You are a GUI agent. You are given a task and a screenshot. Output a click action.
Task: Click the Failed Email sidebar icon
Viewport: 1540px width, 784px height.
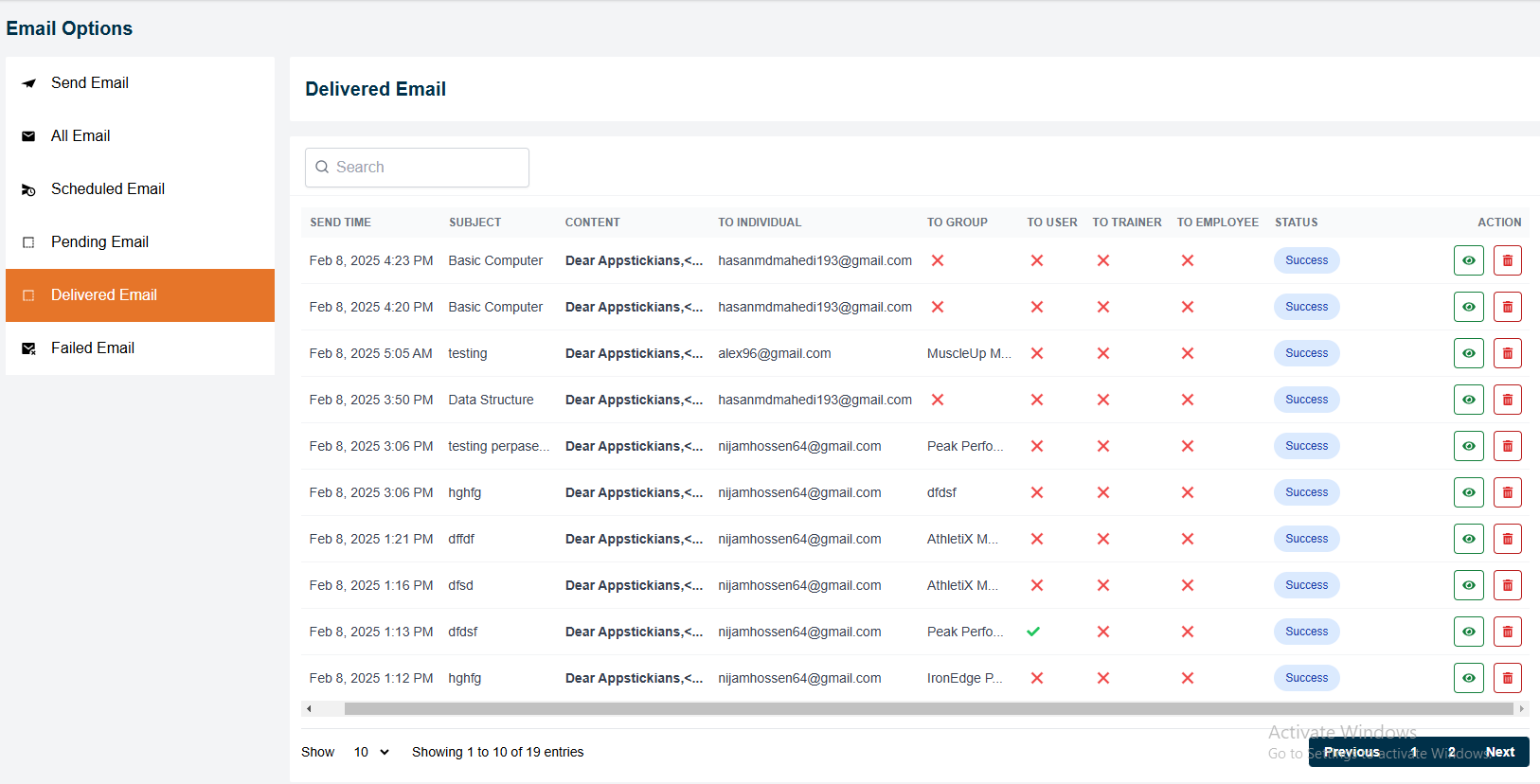click(28, 348)
